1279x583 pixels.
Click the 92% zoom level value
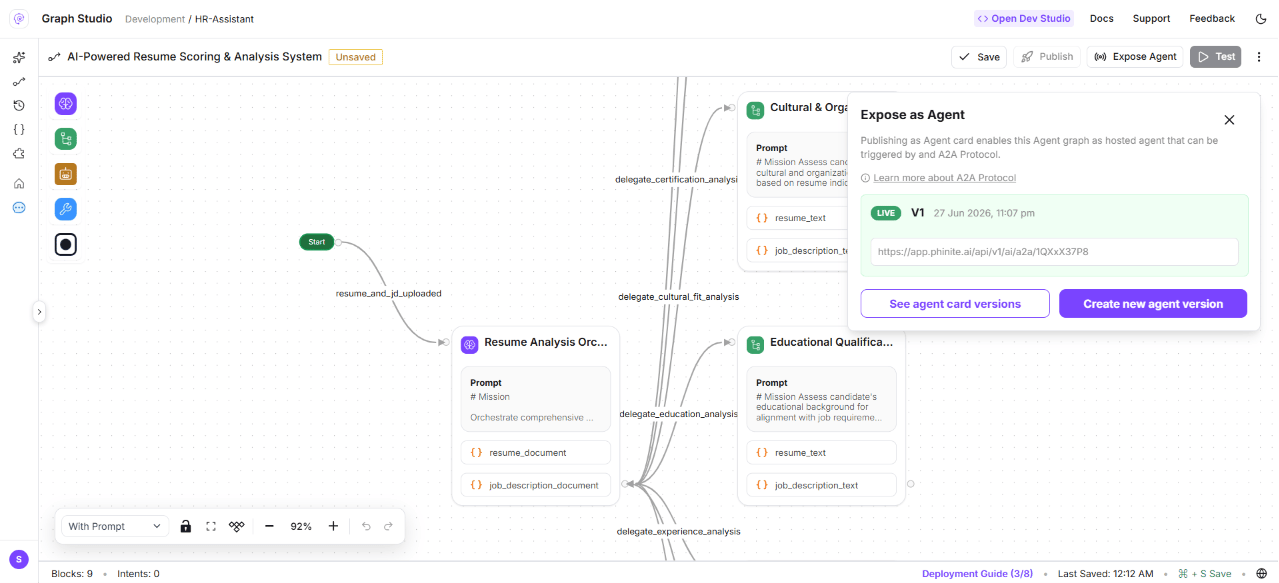tap(301, 526)
